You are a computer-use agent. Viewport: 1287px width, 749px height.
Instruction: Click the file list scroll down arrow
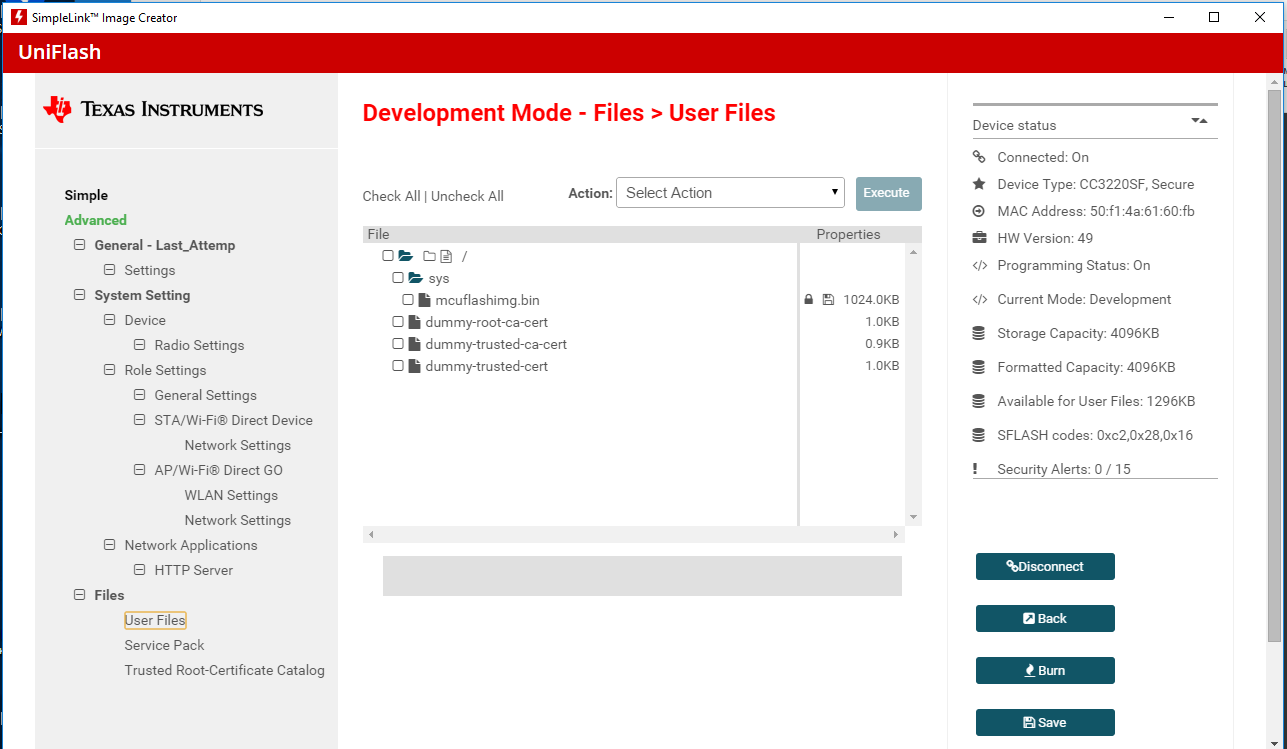[x=912, y=517]
